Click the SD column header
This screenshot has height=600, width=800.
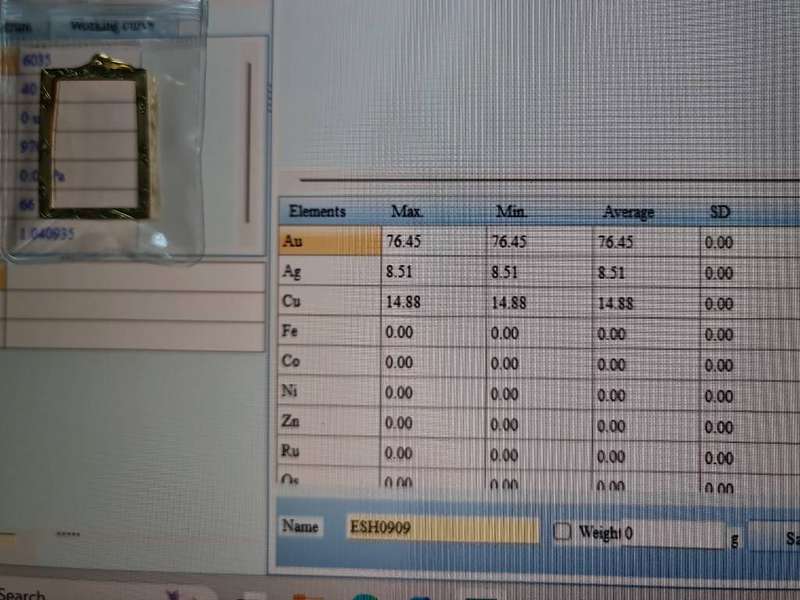click(x=719, y=212)
